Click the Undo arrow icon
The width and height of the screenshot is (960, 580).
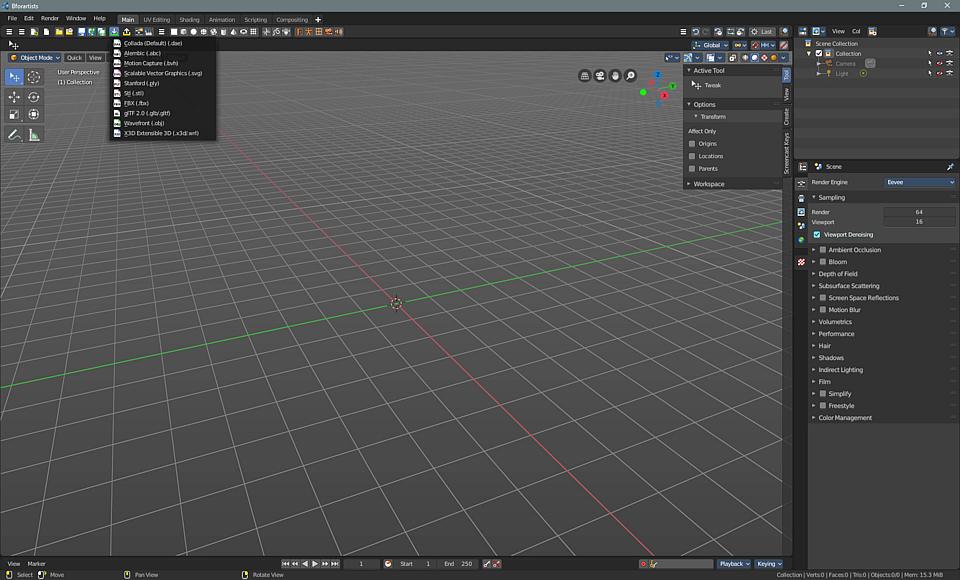(x=696, y=31)
